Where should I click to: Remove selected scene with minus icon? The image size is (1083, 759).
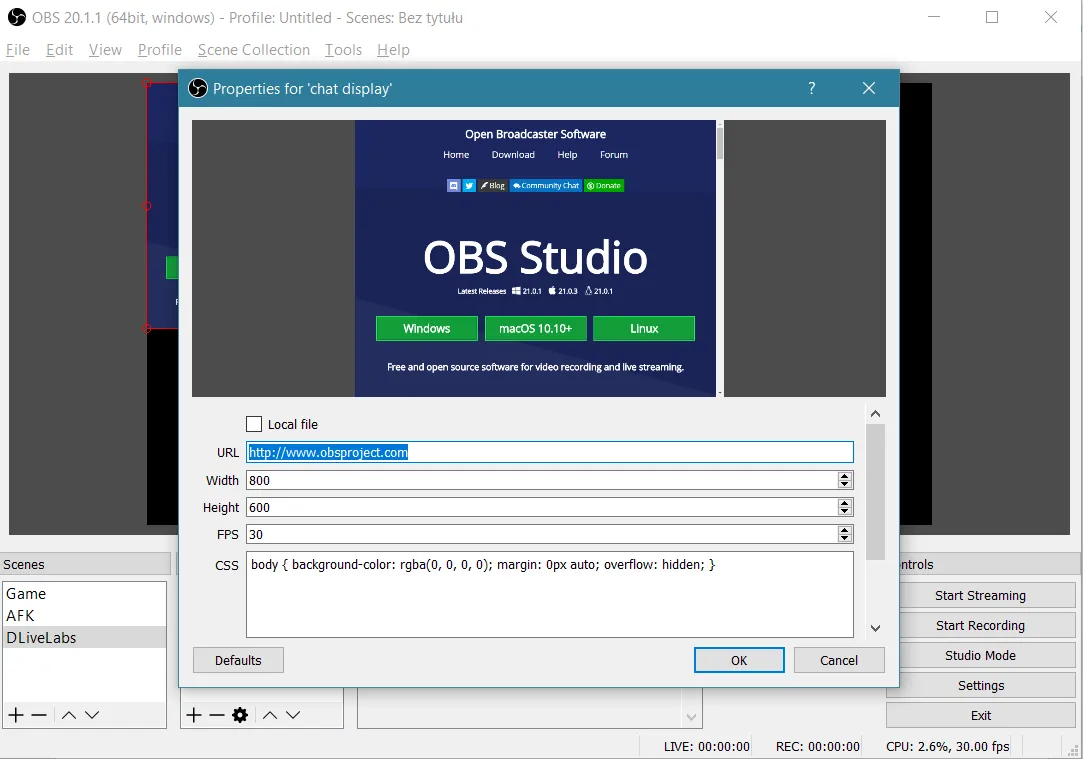[x=39, y=715]
